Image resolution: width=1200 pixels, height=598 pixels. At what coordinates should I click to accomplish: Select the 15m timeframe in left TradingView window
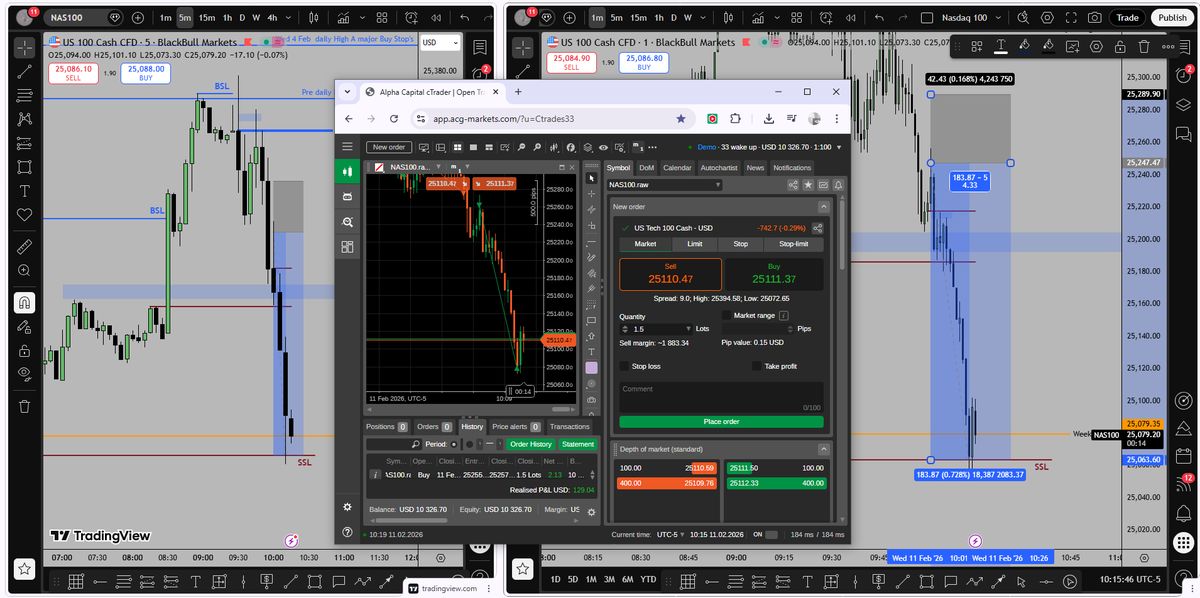[206, 18]
